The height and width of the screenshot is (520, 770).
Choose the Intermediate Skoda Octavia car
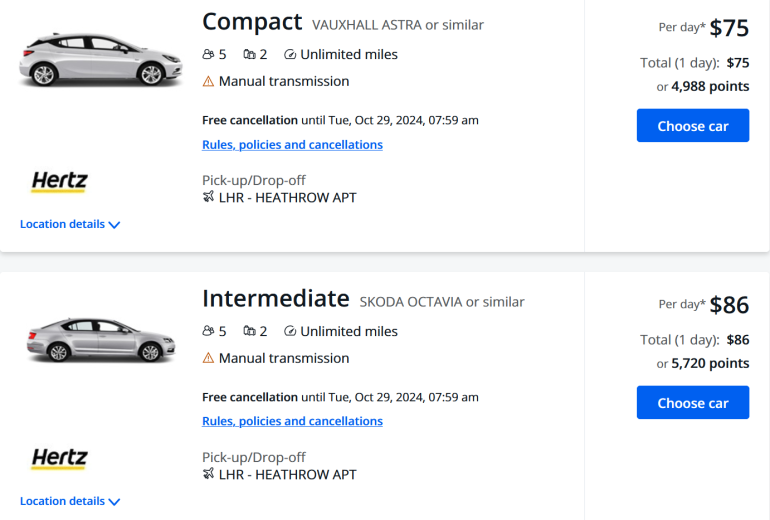(x=692, y=403)
